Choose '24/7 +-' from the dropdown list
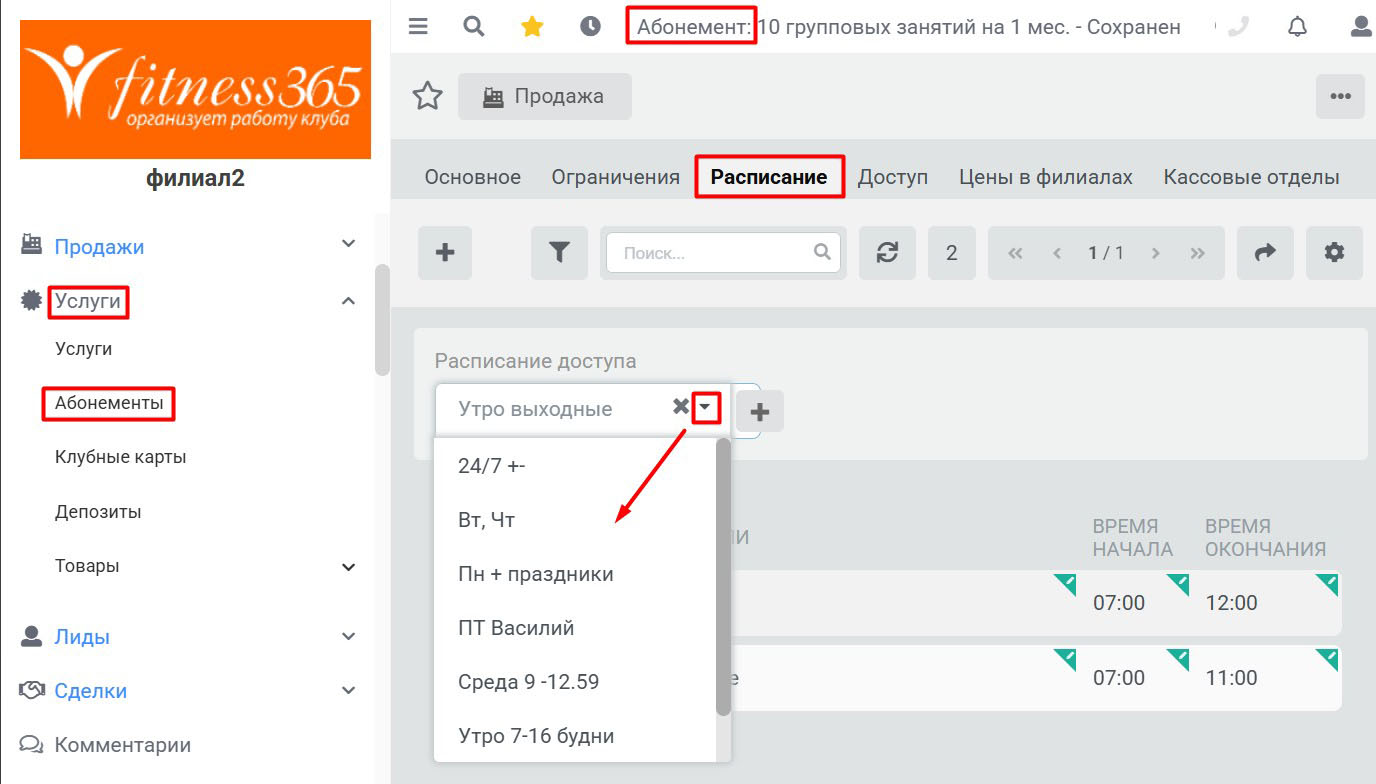 click(x=576, y=466)
